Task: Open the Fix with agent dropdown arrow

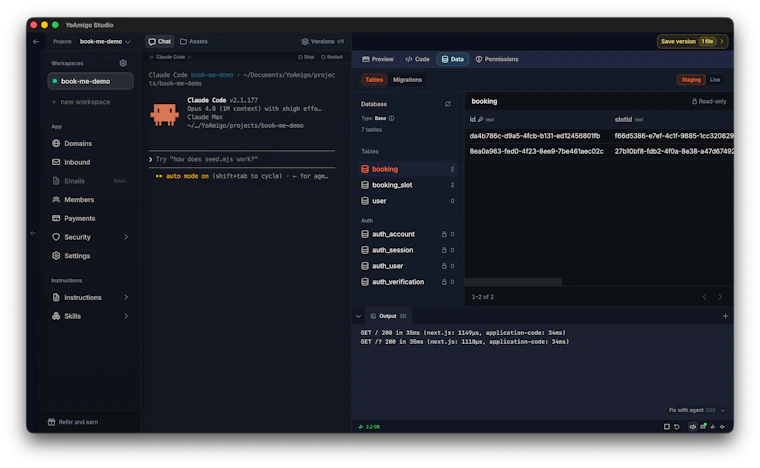Action: (x=723, y=410)
